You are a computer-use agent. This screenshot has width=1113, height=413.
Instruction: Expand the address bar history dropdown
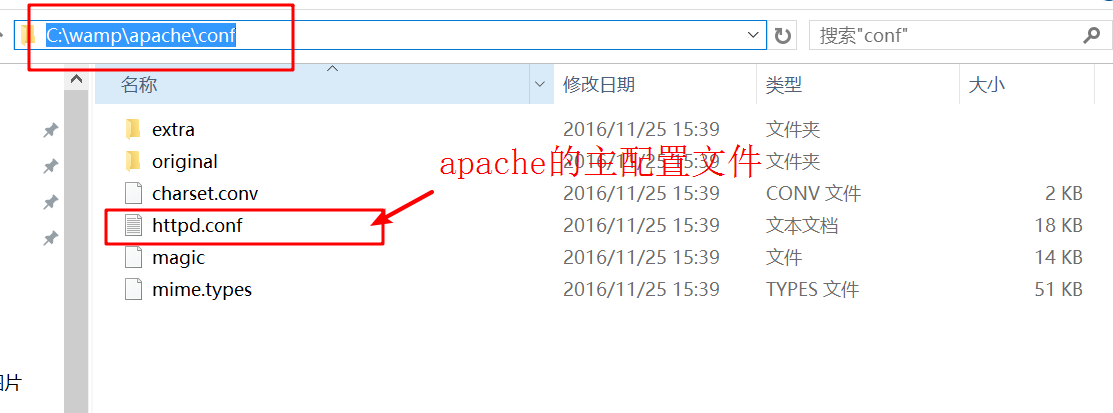[x=754, y=35]
